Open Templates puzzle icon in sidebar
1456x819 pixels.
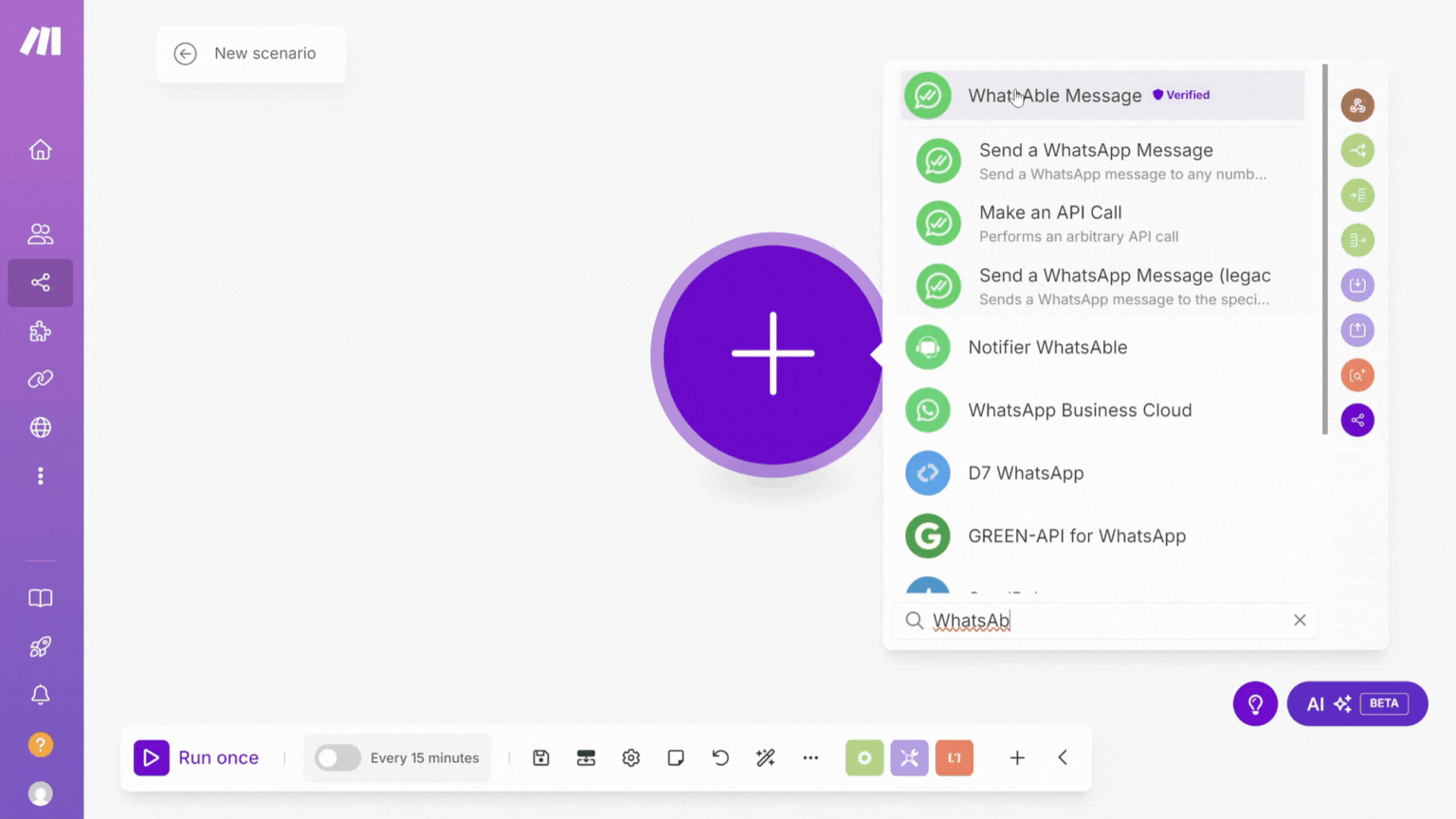click(40, 331)
